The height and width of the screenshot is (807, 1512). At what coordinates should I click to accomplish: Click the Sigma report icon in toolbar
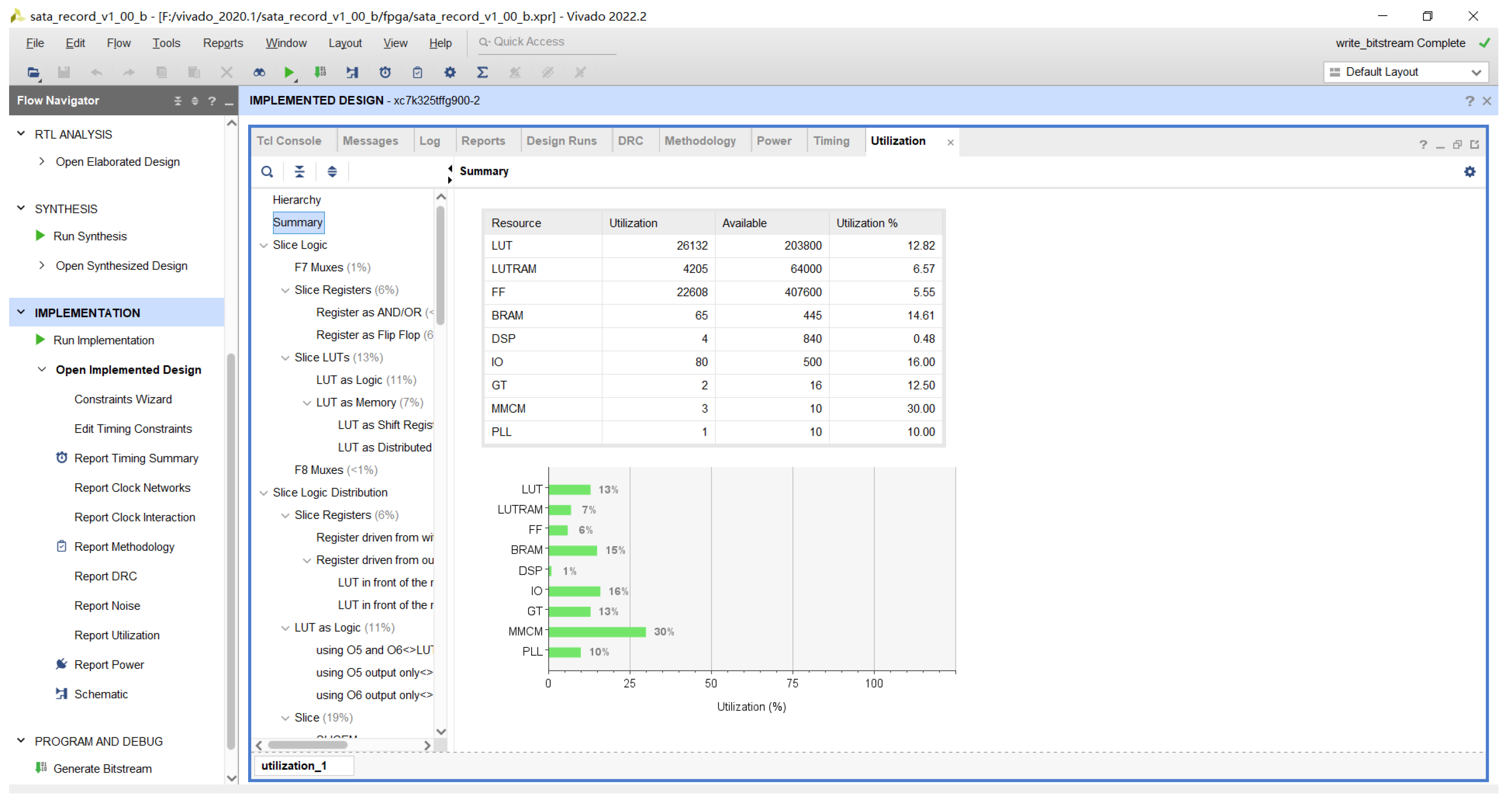tap(482, 72)
